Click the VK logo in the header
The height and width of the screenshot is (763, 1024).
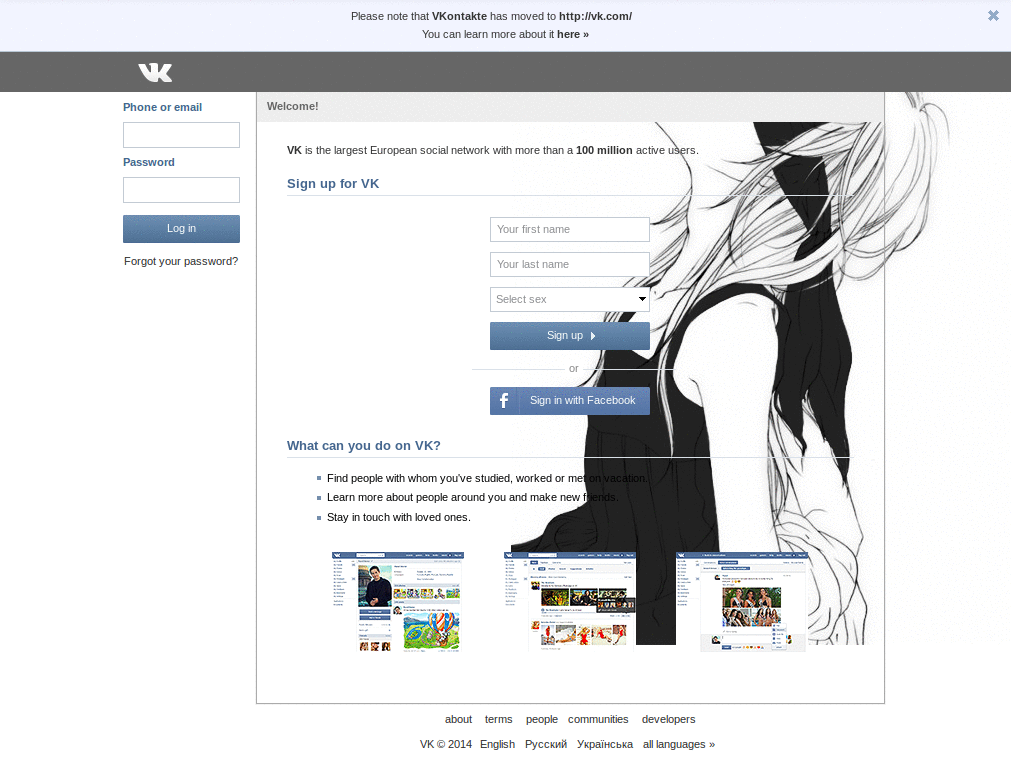point(154,71)
